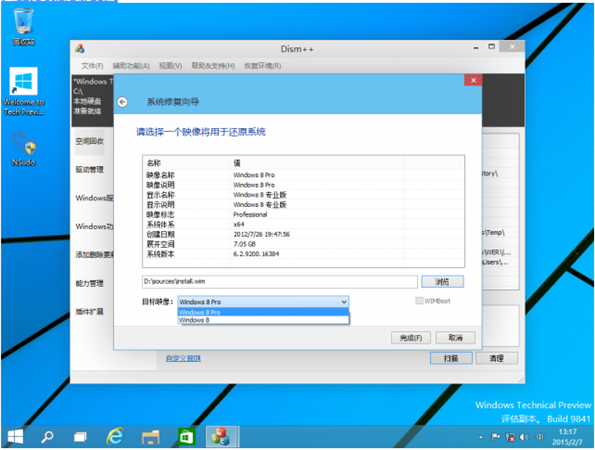The width and height of the screenshot is (595, 450).
Task: Open the 文件(F) menu
Action: click(92, 66)
